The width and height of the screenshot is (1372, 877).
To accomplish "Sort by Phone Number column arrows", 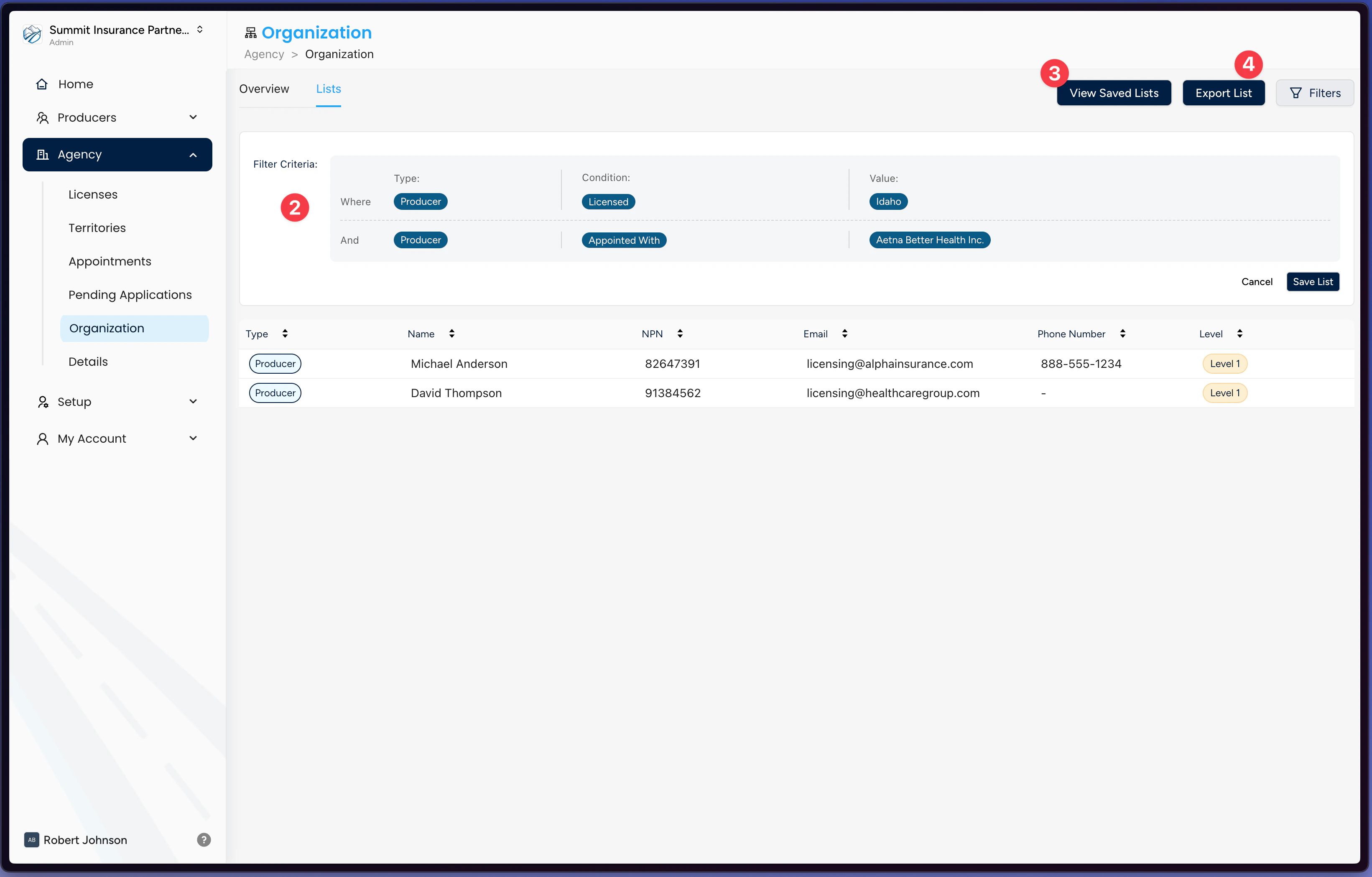I will coord(1122,334).
